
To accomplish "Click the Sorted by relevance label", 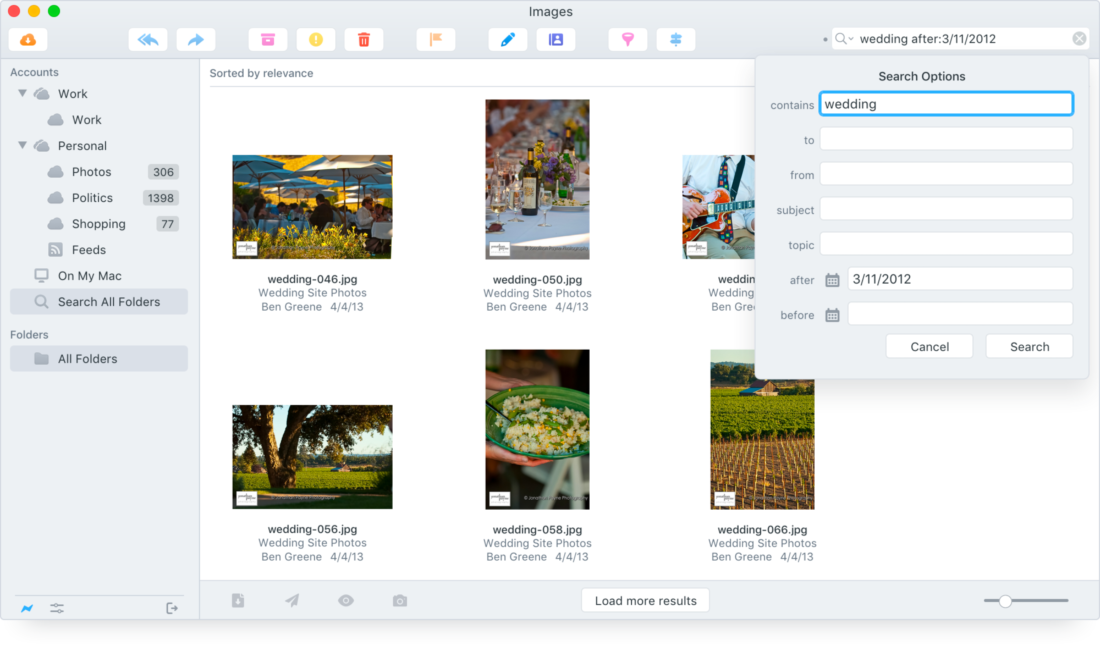I will [x=261, y=73].
